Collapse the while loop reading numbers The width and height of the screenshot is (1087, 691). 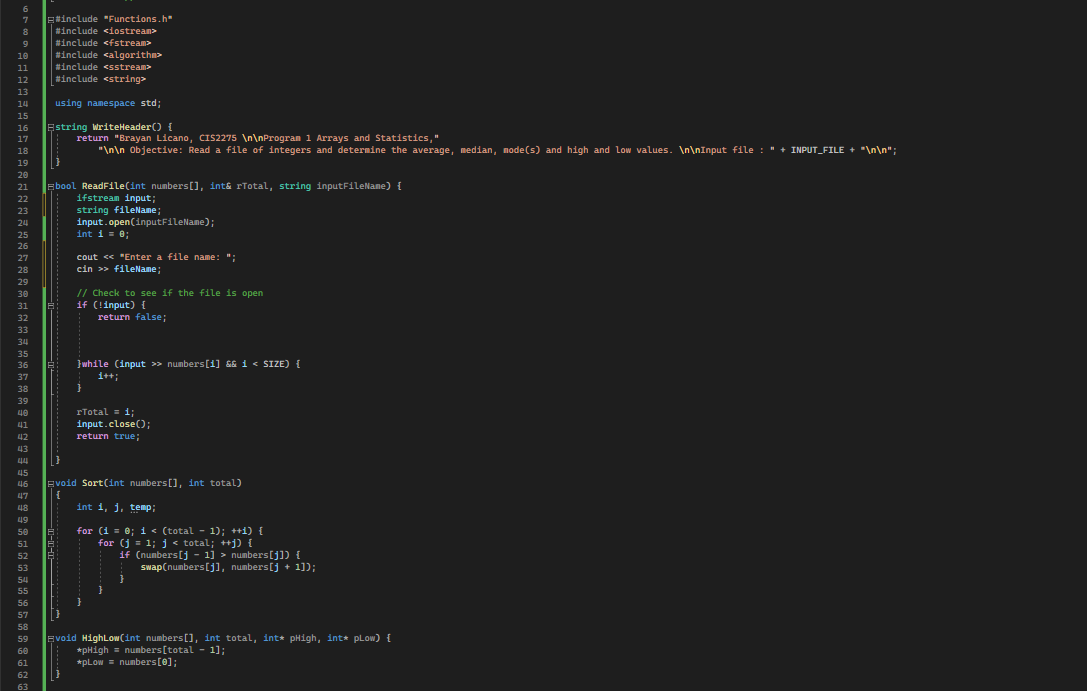(50, 363)
